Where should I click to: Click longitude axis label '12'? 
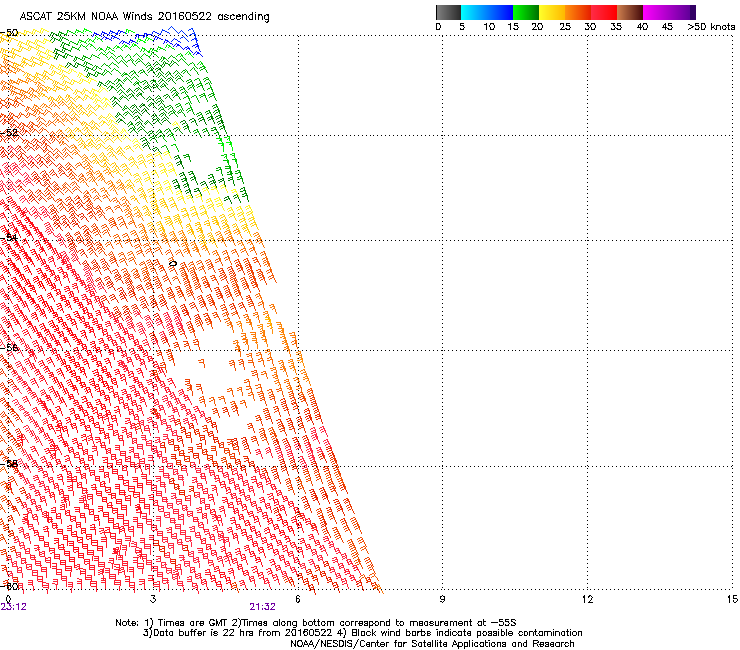[x=587, y=599]
